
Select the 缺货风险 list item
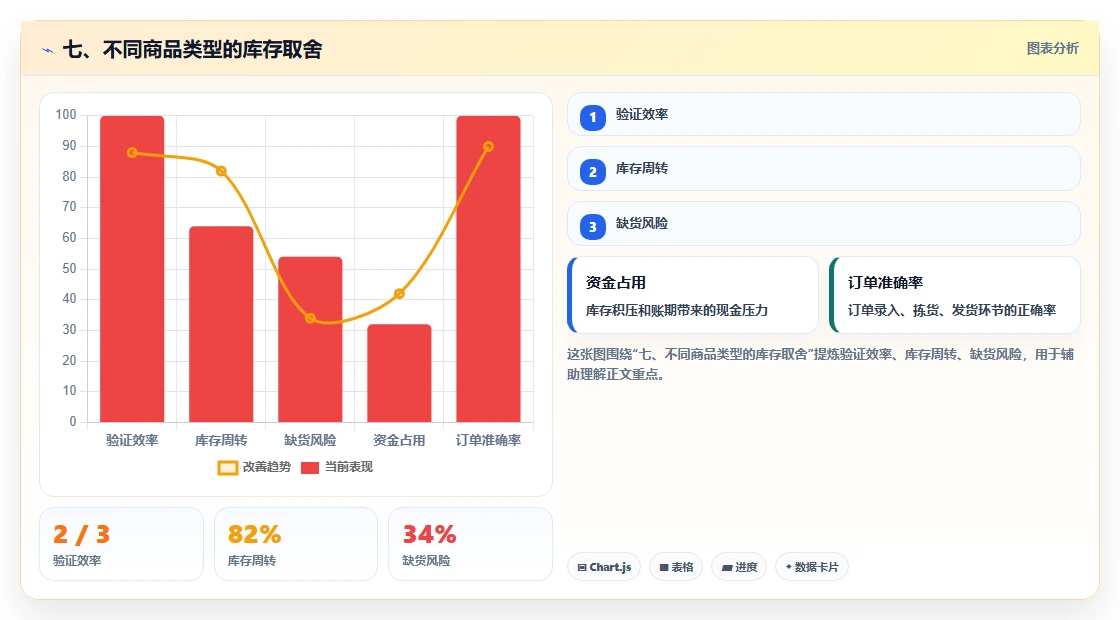(824, 224)
